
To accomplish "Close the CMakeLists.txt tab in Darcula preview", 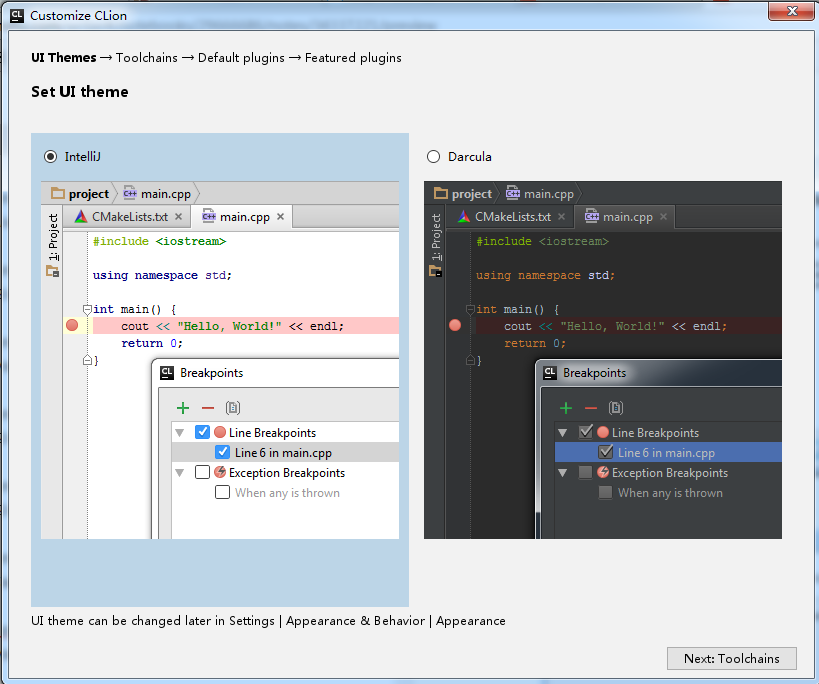I will (561, 216).
